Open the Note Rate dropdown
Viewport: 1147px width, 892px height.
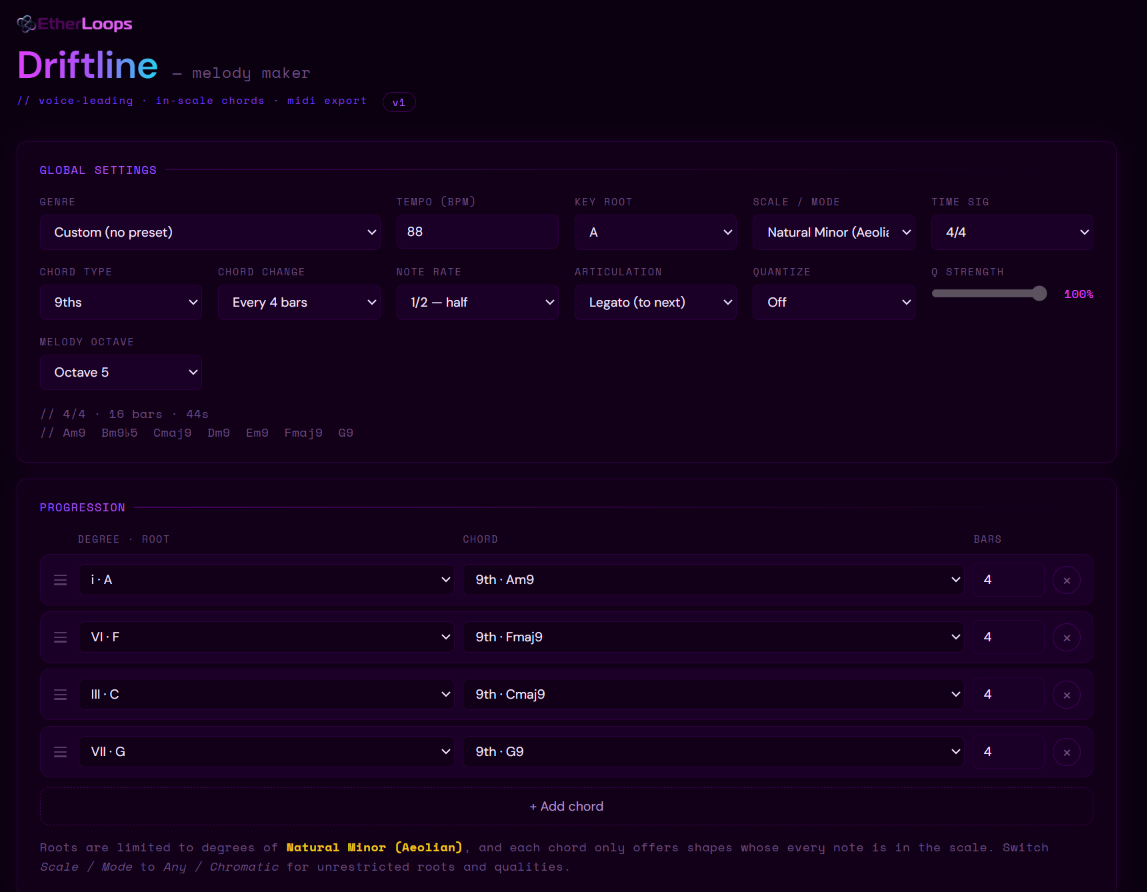click(477, 302)
